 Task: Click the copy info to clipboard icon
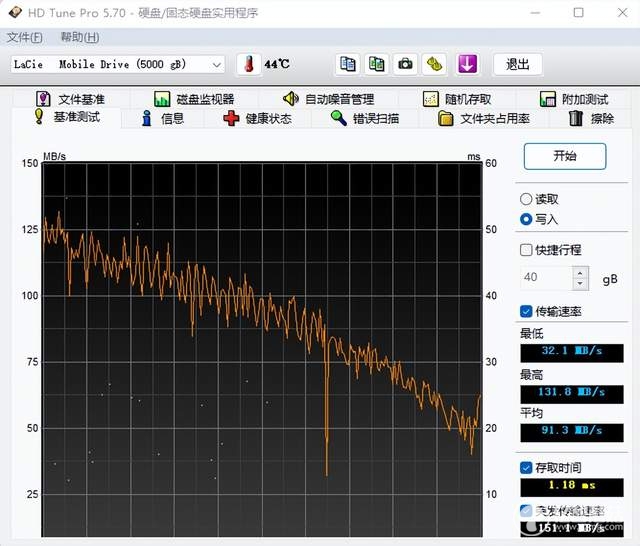348,64
